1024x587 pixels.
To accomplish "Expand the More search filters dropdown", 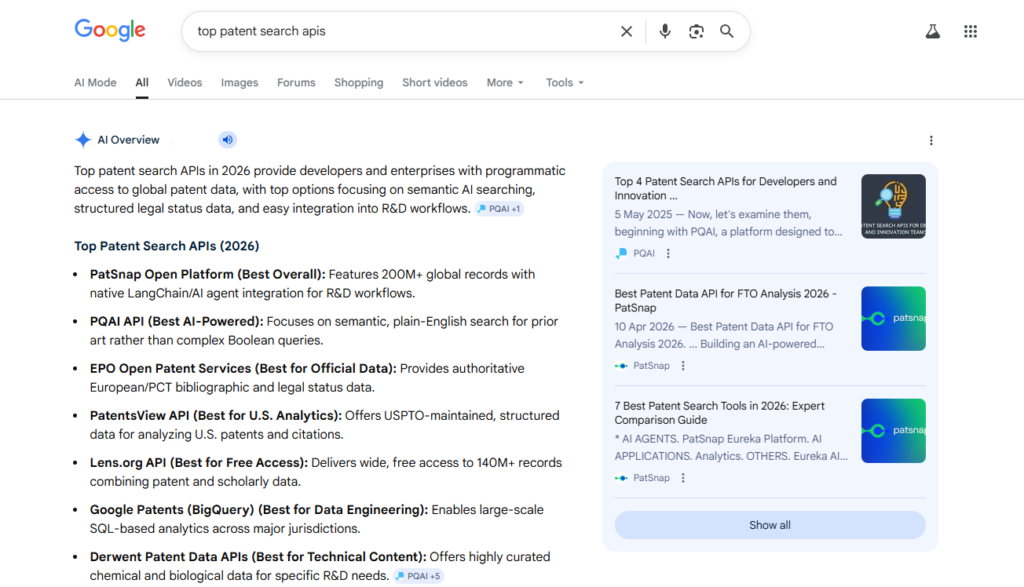I will [505, 83].
